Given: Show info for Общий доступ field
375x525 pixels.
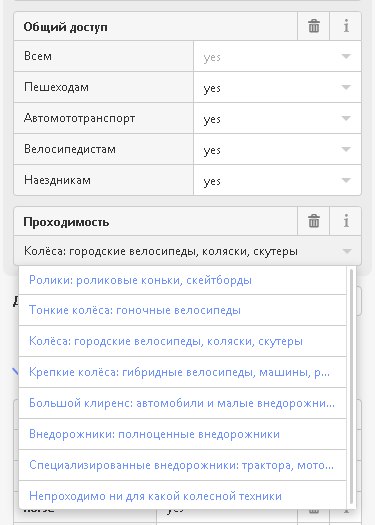Looking at the screenshot, I should pos(346,26).
